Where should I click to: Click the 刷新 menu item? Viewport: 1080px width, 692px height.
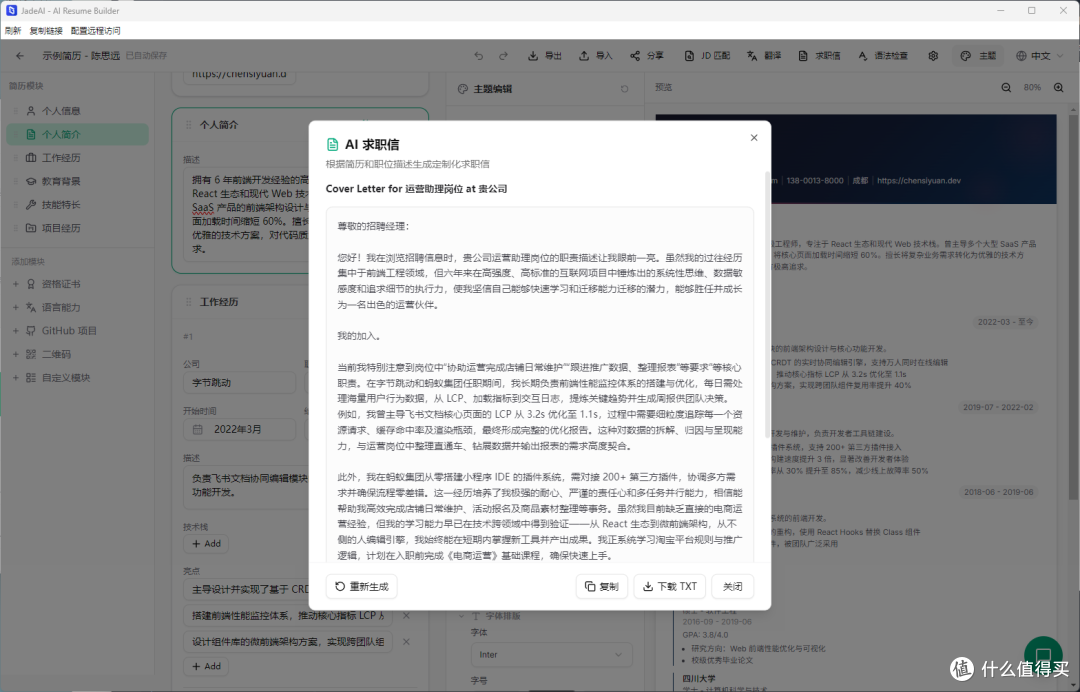point(12,31)
